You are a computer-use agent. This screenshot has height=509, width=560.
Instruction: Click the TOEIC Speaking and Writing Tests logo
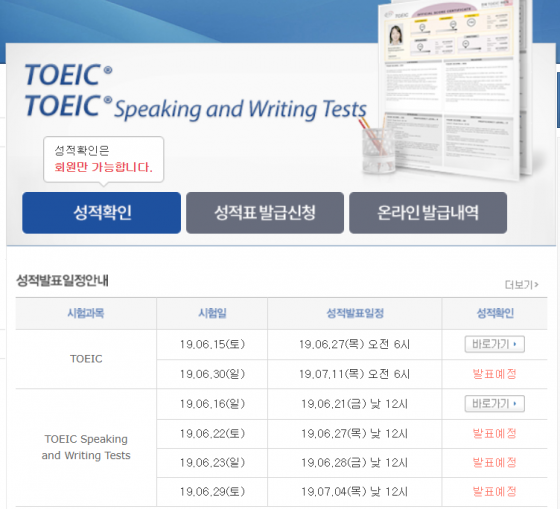pos(196,107)
